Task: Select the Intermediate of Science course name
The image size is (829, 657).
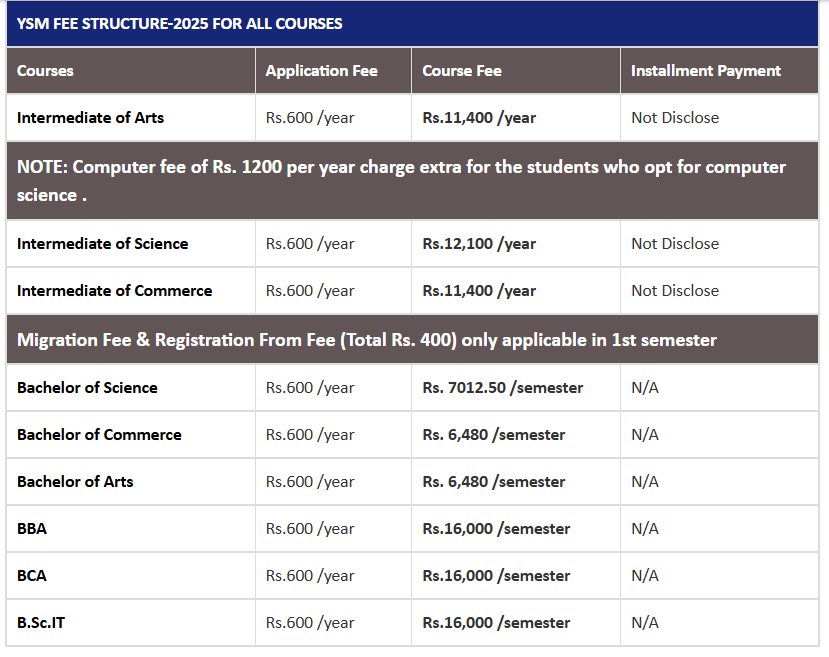Action: 102,244
